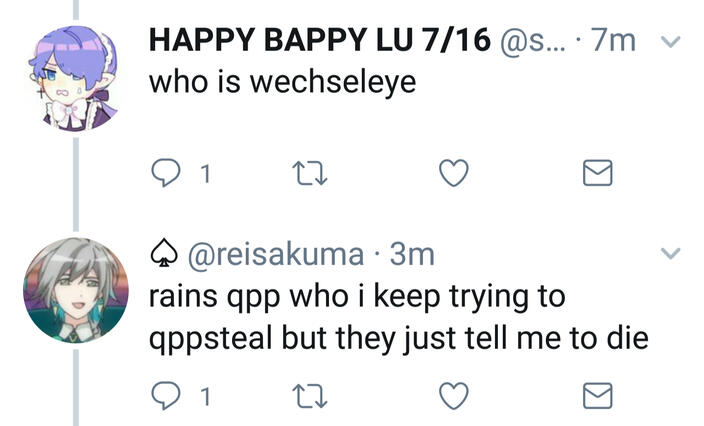Open the 7m timestamp of first tweet

pos(613,41)
